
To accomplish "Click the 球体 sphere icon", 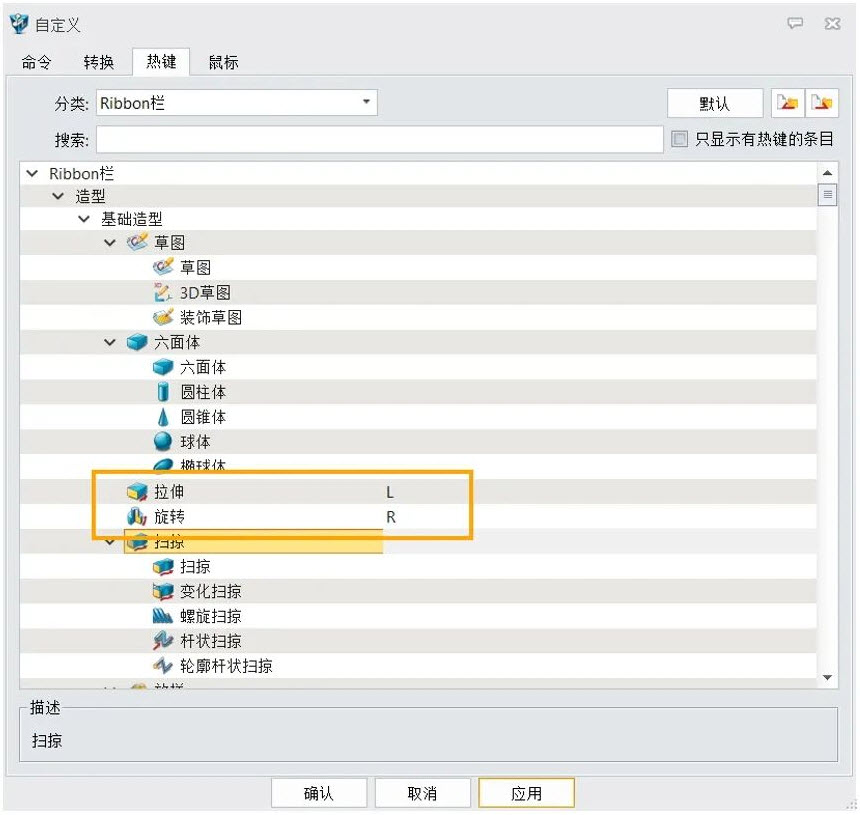I will click(163, 442).
